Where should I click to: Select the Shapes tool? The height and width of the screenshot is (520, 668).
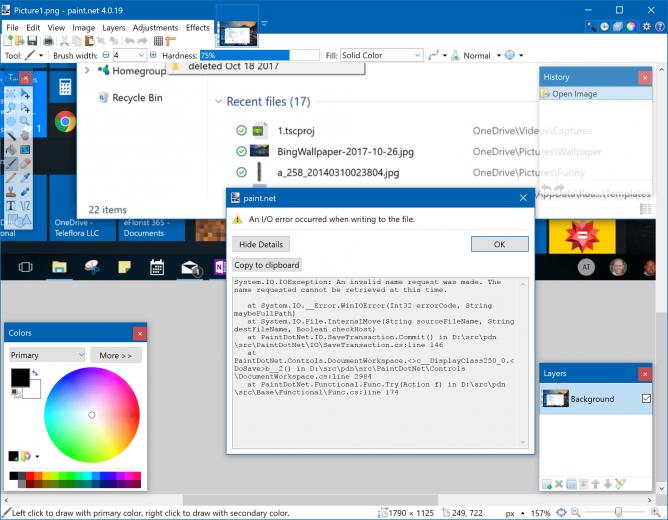(19, 220)
